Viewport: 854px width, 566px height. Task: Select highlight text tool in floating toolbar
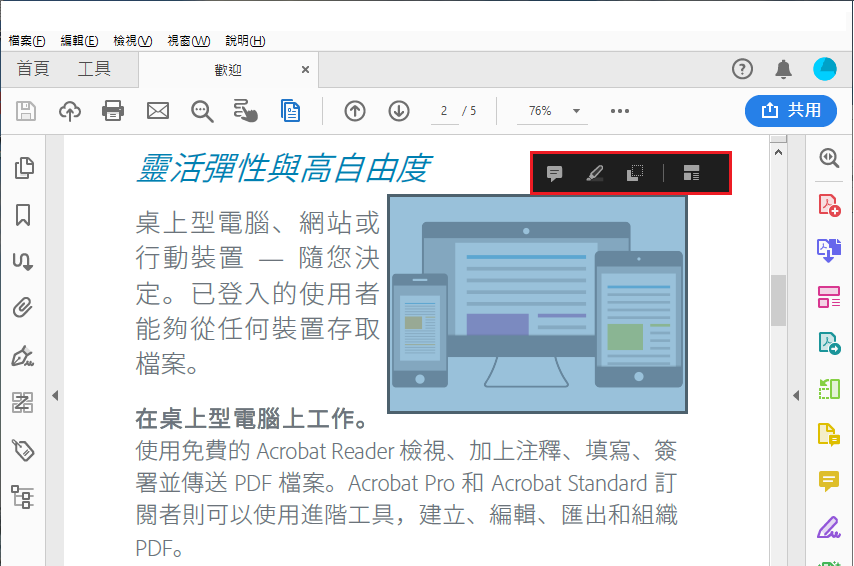pos(595,174)
